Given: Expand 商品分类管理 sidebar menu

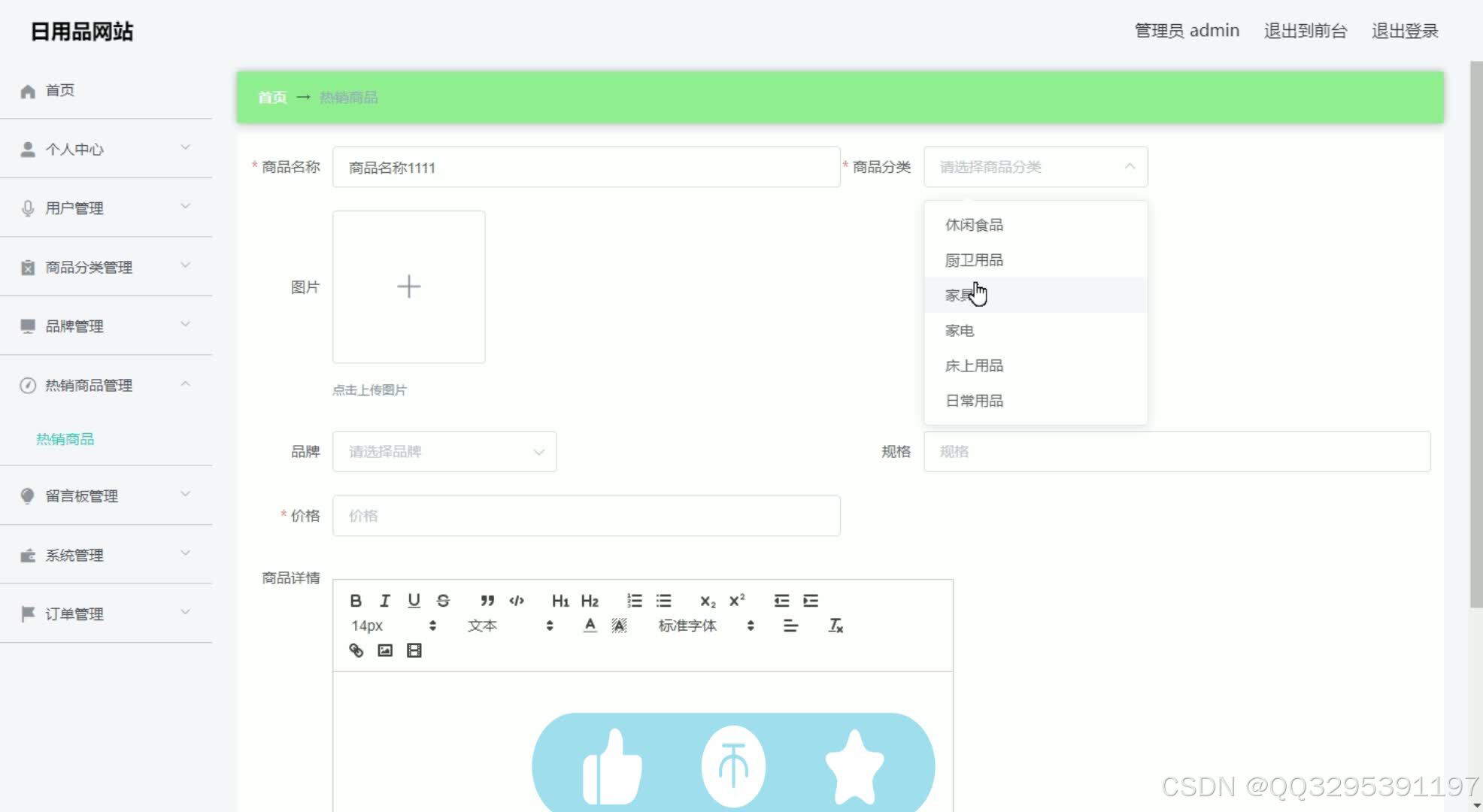Looking at the screenshot, I should coord(106,267).
